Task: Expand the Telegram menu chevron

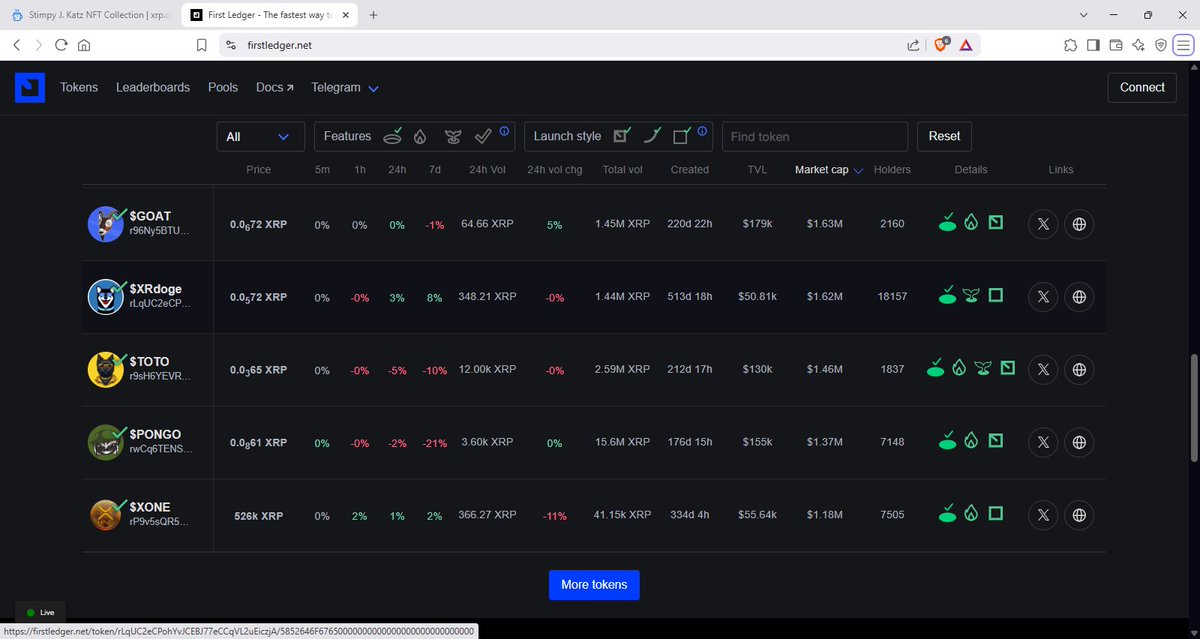Action: pos(373,88)
